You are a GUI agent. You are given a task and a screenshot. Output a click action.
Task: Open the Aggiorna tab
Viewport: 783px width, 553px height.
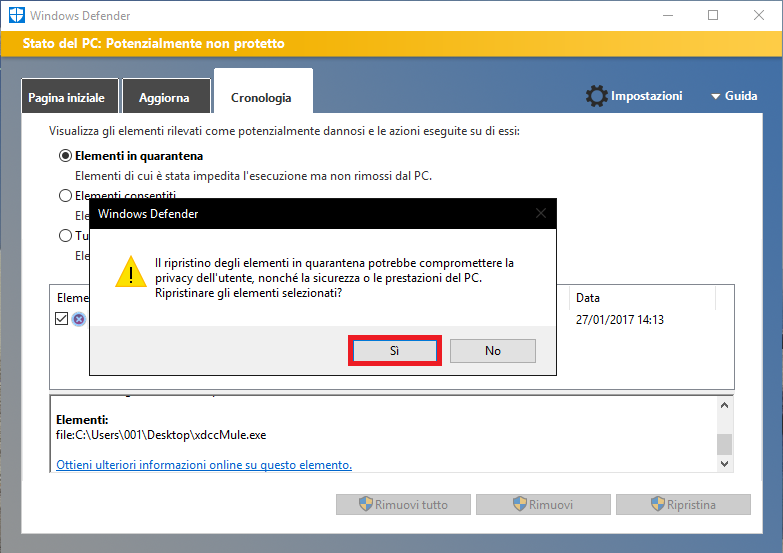(x=166, y=98)
